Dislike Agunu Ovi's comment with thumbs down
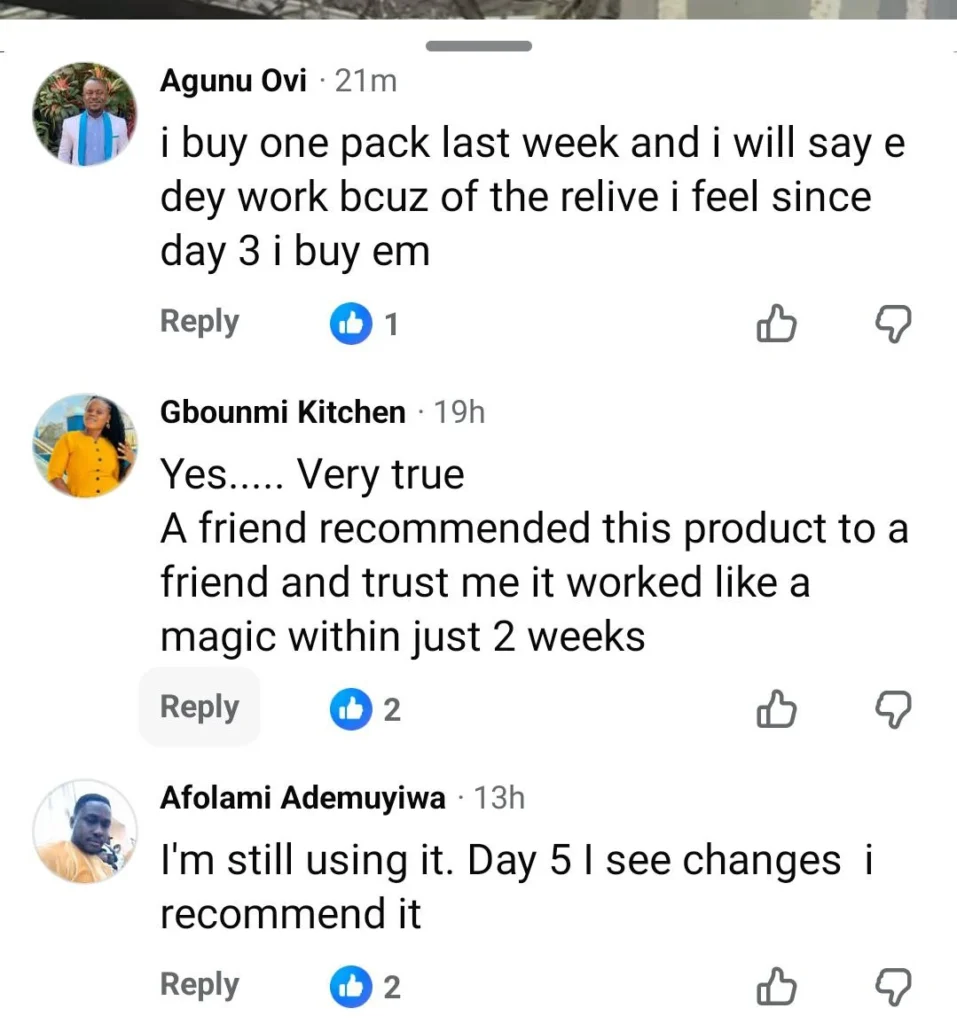The width and height of the screenshot is (957, 1024). point(893,324)
